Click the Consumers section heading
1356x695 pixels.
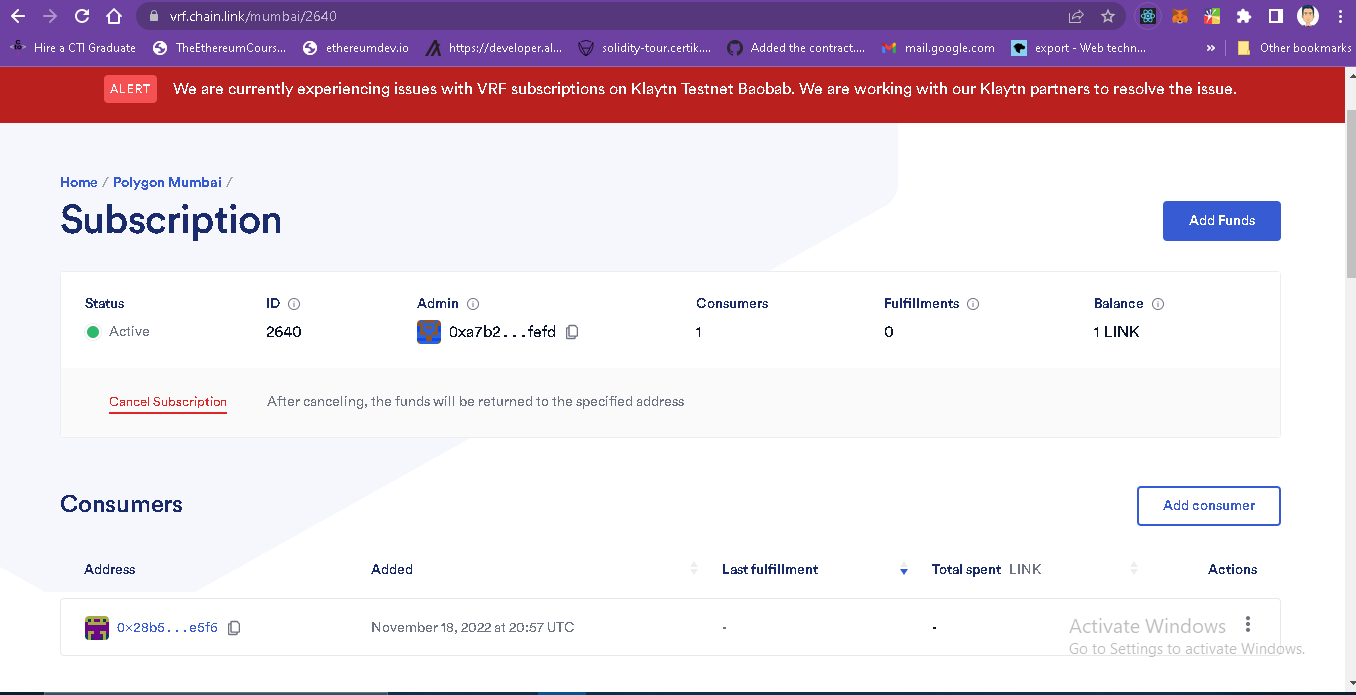[121, 504]
